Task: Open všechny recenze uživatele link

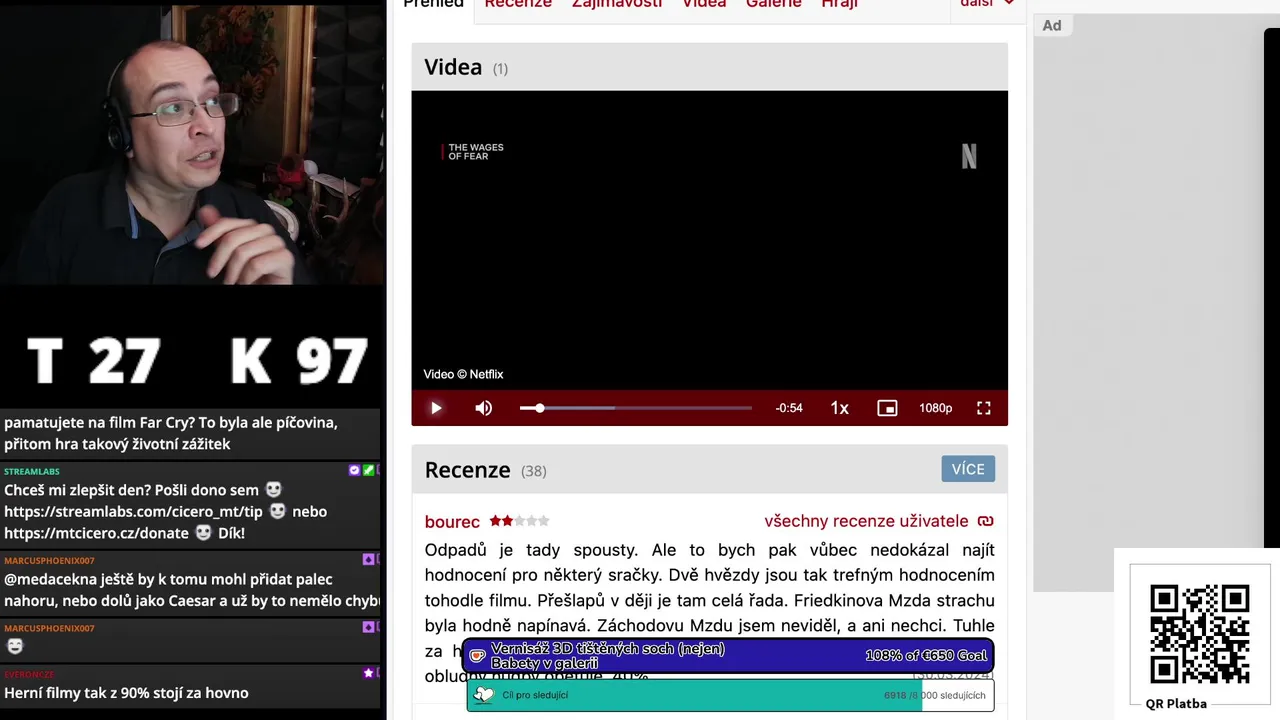Action: [x=866, y=521]
